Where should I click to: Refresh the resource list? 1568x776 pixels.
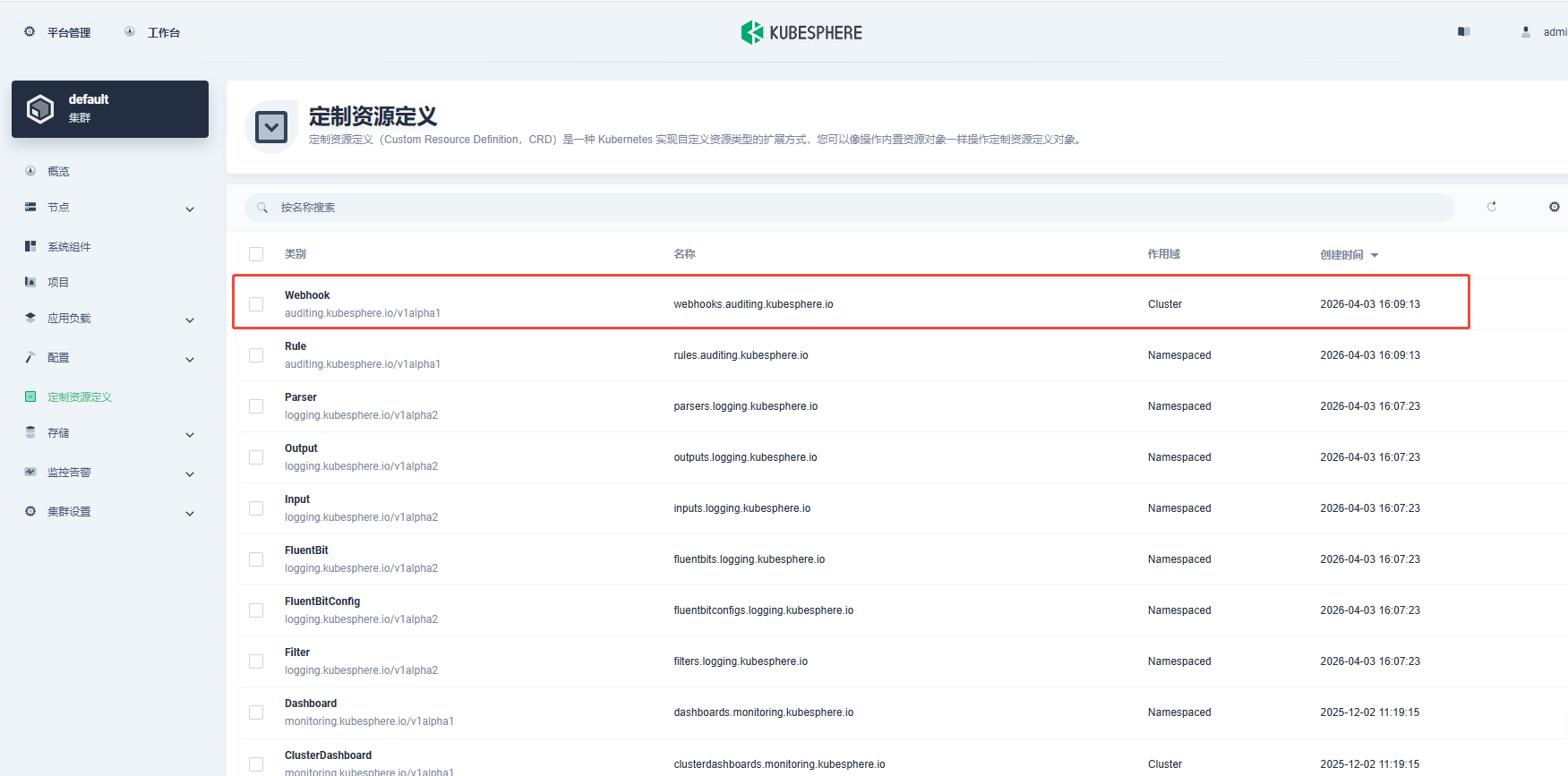[1492, 207]
